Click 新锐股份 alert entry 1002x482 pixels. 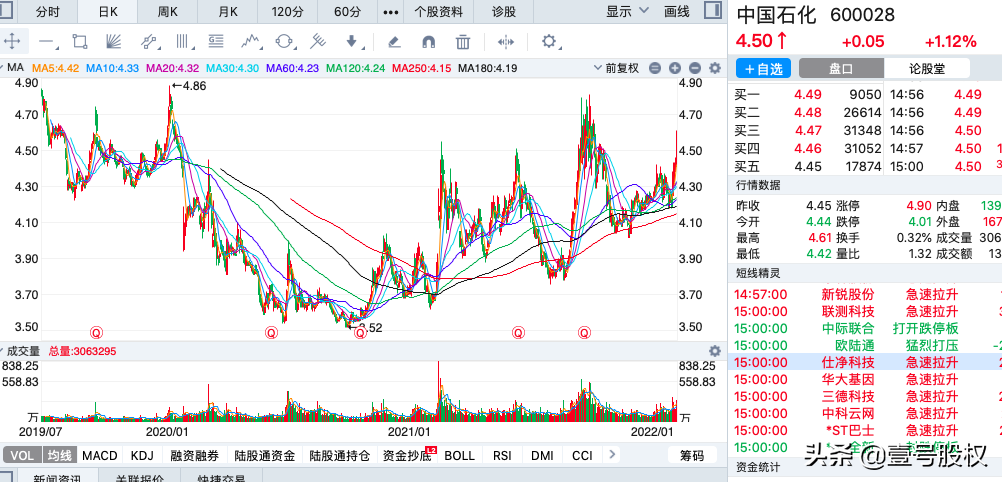coord(865,295)
